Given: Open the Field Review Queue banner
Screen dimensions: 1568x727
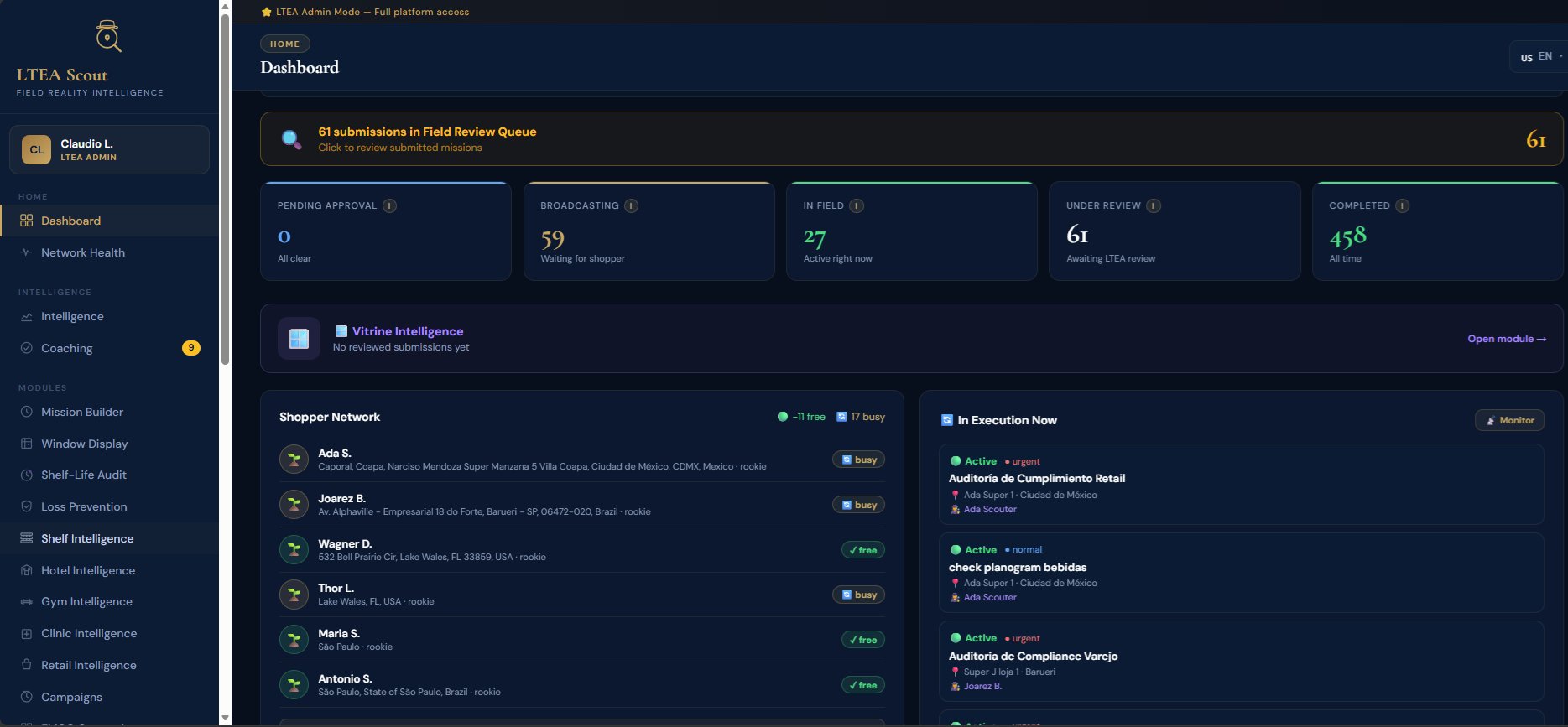Looking at the screenshot, I should [911, 139].
